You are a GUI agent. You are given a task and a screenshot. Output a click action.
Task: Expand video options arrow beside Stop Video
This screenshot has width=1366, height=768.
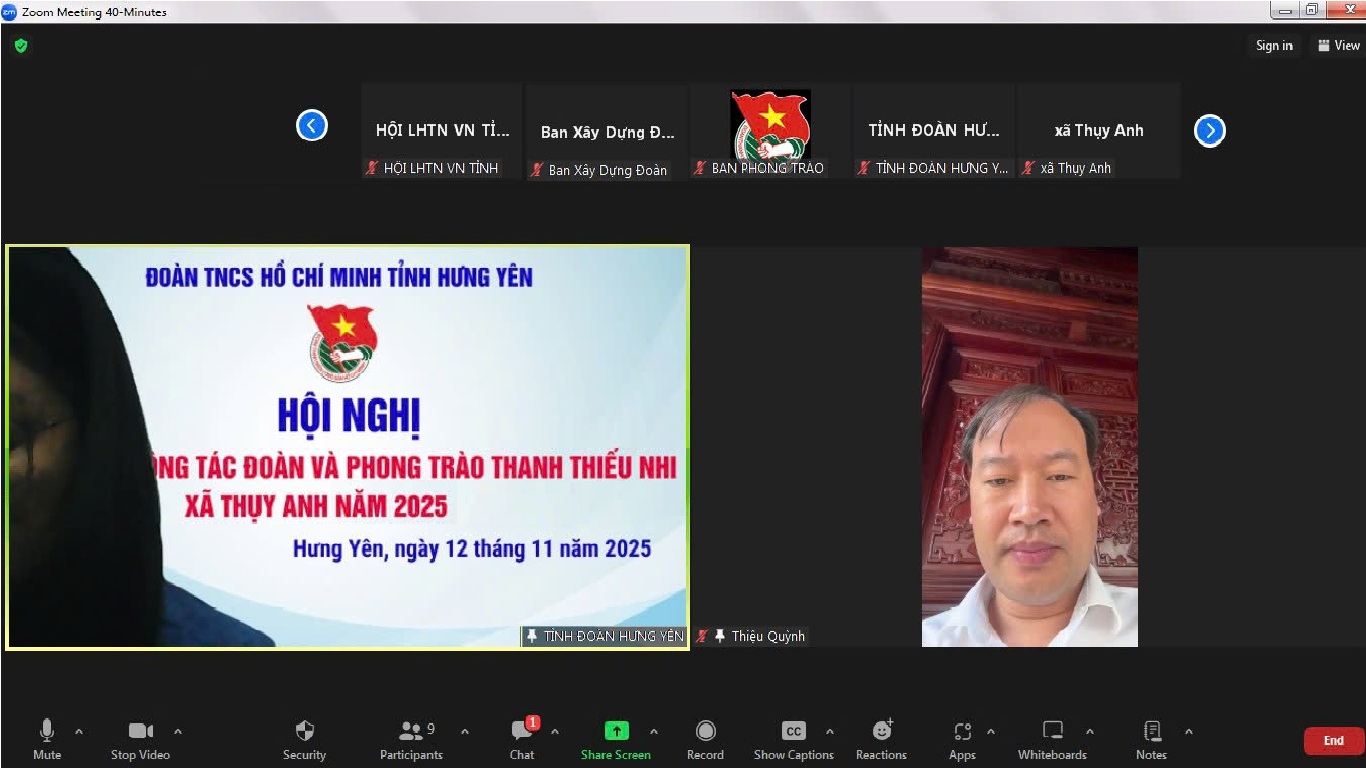pos(178,731)
